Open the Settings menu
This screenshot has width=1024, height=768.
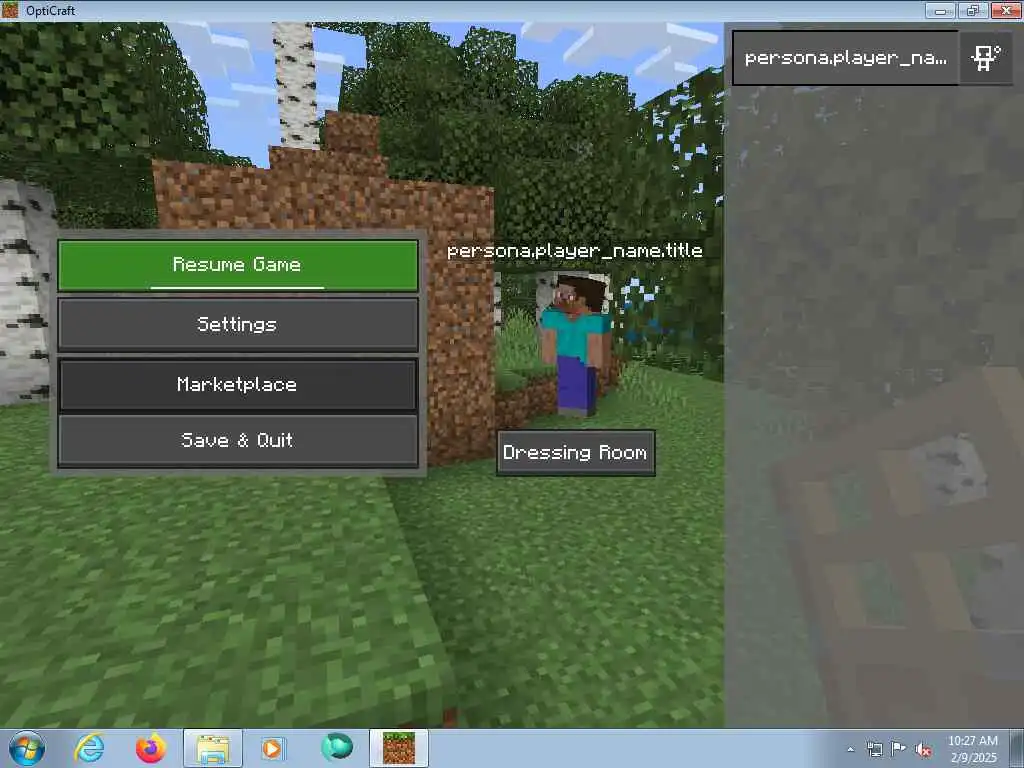pos(238,325)
